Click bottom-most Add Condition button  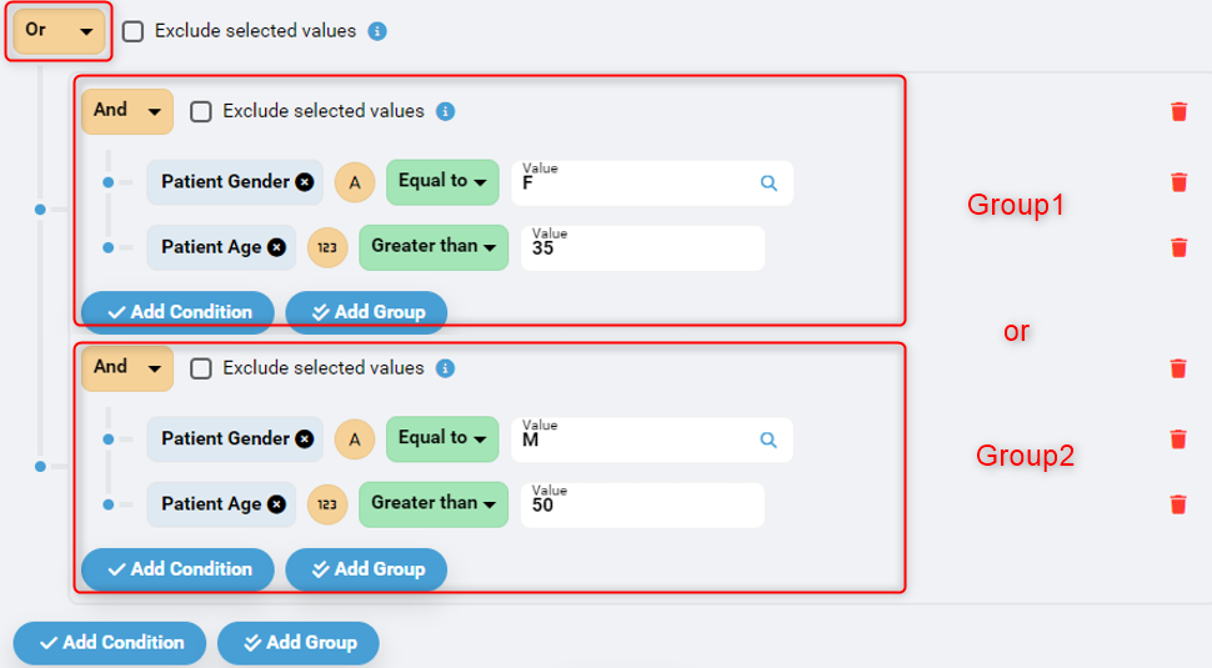[x=110, y=643]
